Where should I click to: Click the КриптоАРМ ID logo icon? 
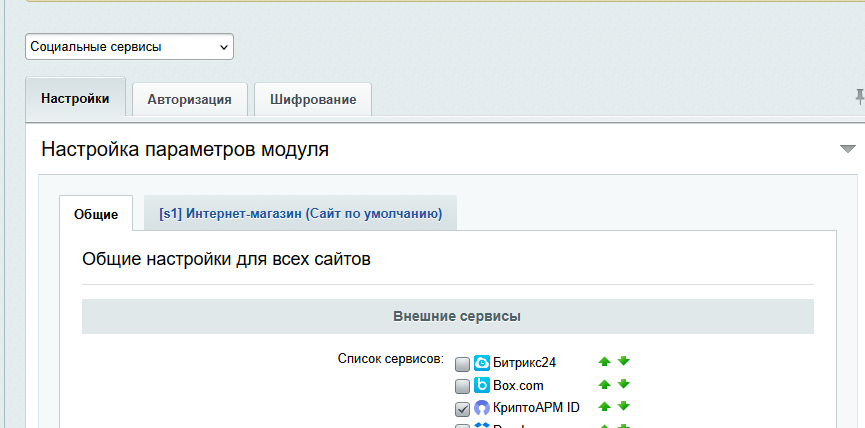pyautogui.click(x=482, y=408)
